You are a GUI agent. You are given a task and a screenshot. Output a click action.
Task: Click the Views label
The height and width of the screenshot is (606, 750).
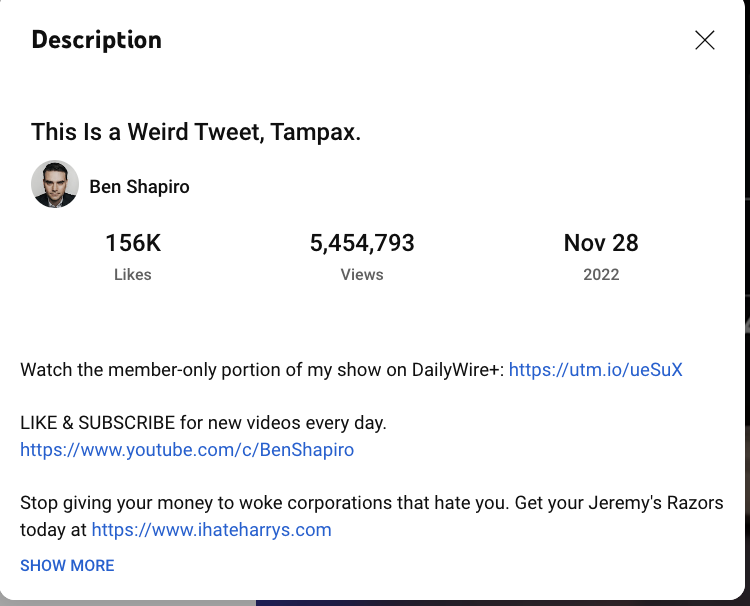tap(362, 274)
